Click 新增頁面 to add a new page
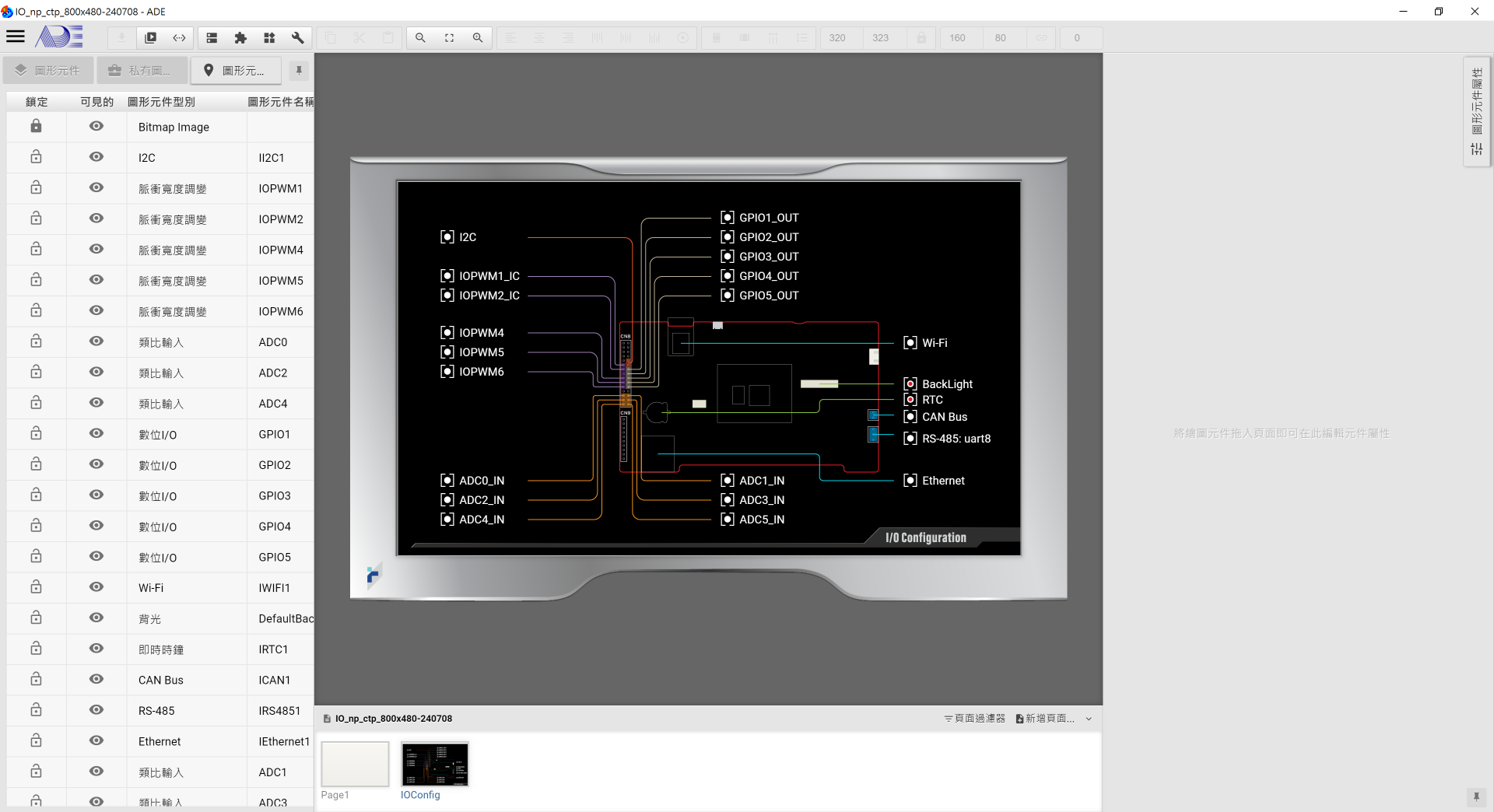 tap(1047, 719)
